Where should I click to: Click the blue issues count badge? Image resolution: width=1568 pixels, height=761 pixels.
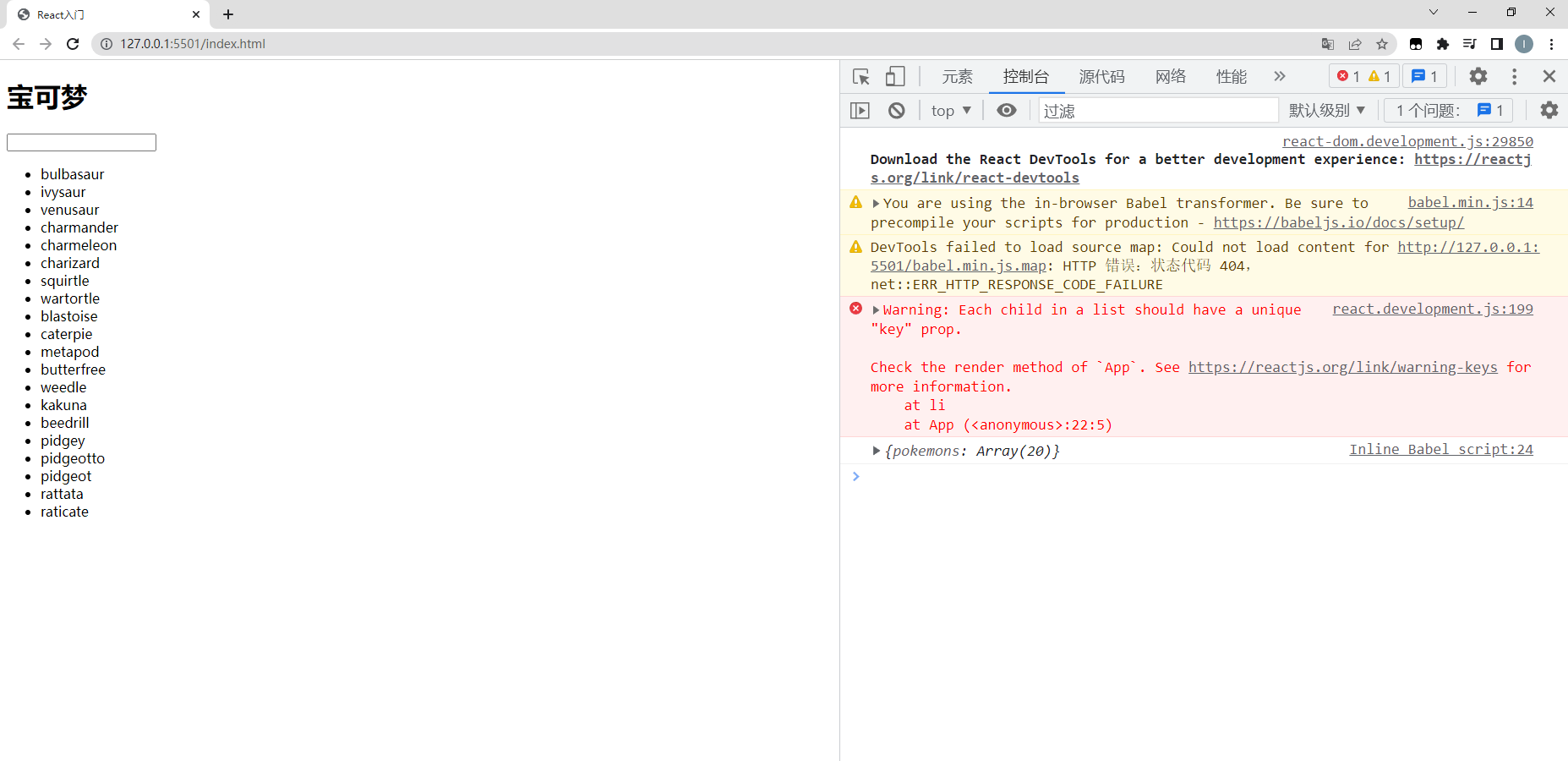coord(1424,76)
